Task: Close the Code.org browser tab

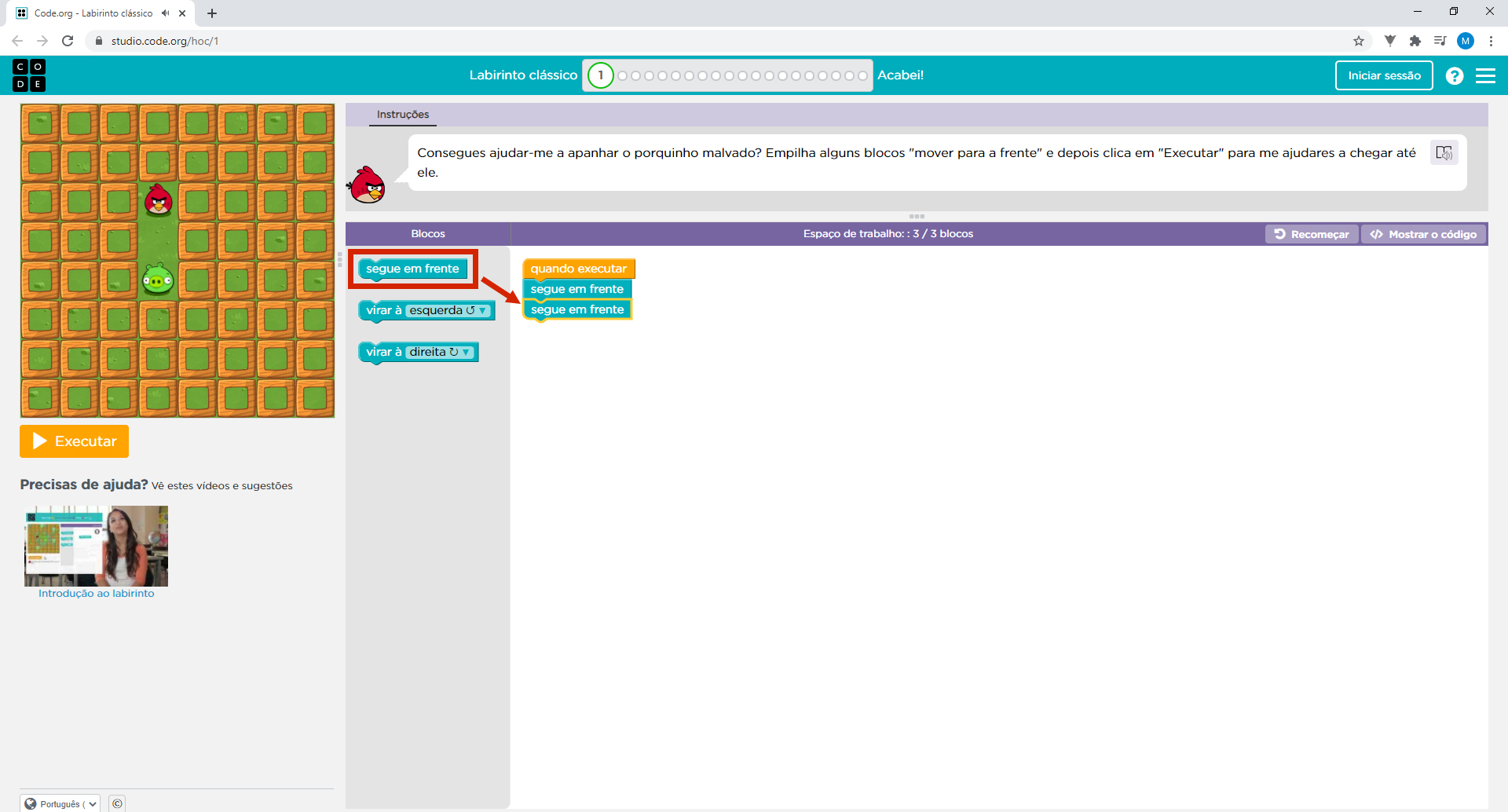Action: 182,13
